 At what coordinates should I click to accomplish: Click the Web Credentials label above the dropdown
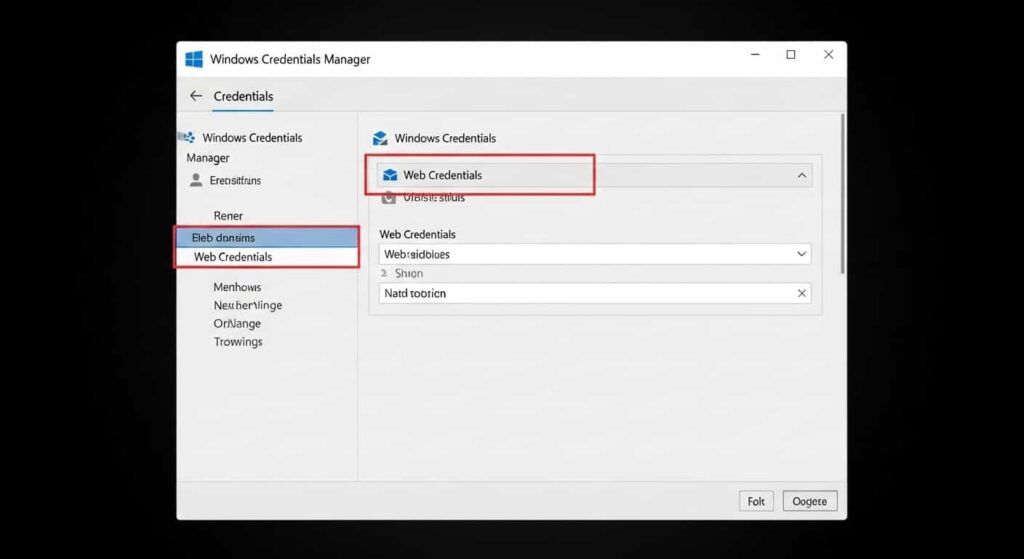tap(417, 234)
